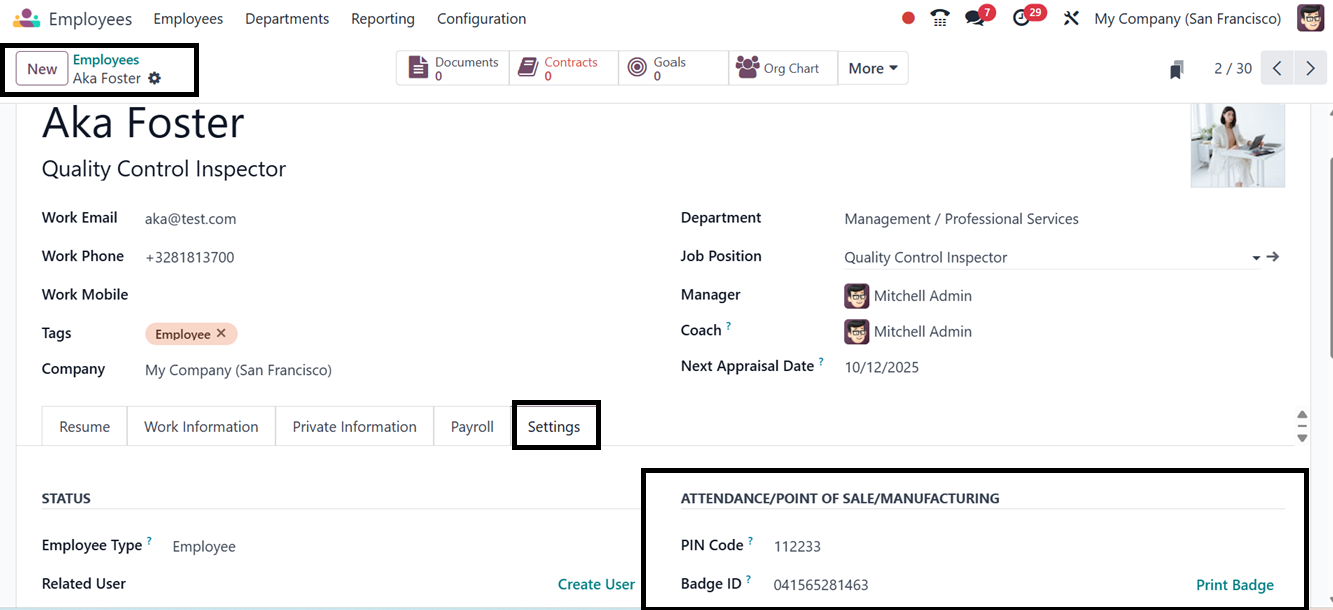Remove the Employee tag

point(221,334)
